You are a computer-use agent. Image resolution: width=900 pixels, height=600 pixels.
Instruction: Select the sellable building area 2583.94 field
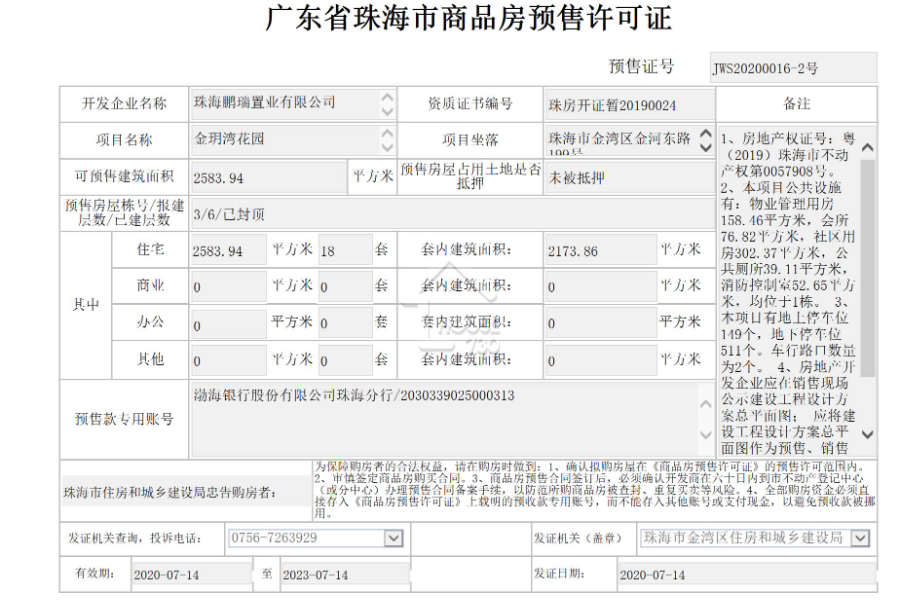(268, 177)
